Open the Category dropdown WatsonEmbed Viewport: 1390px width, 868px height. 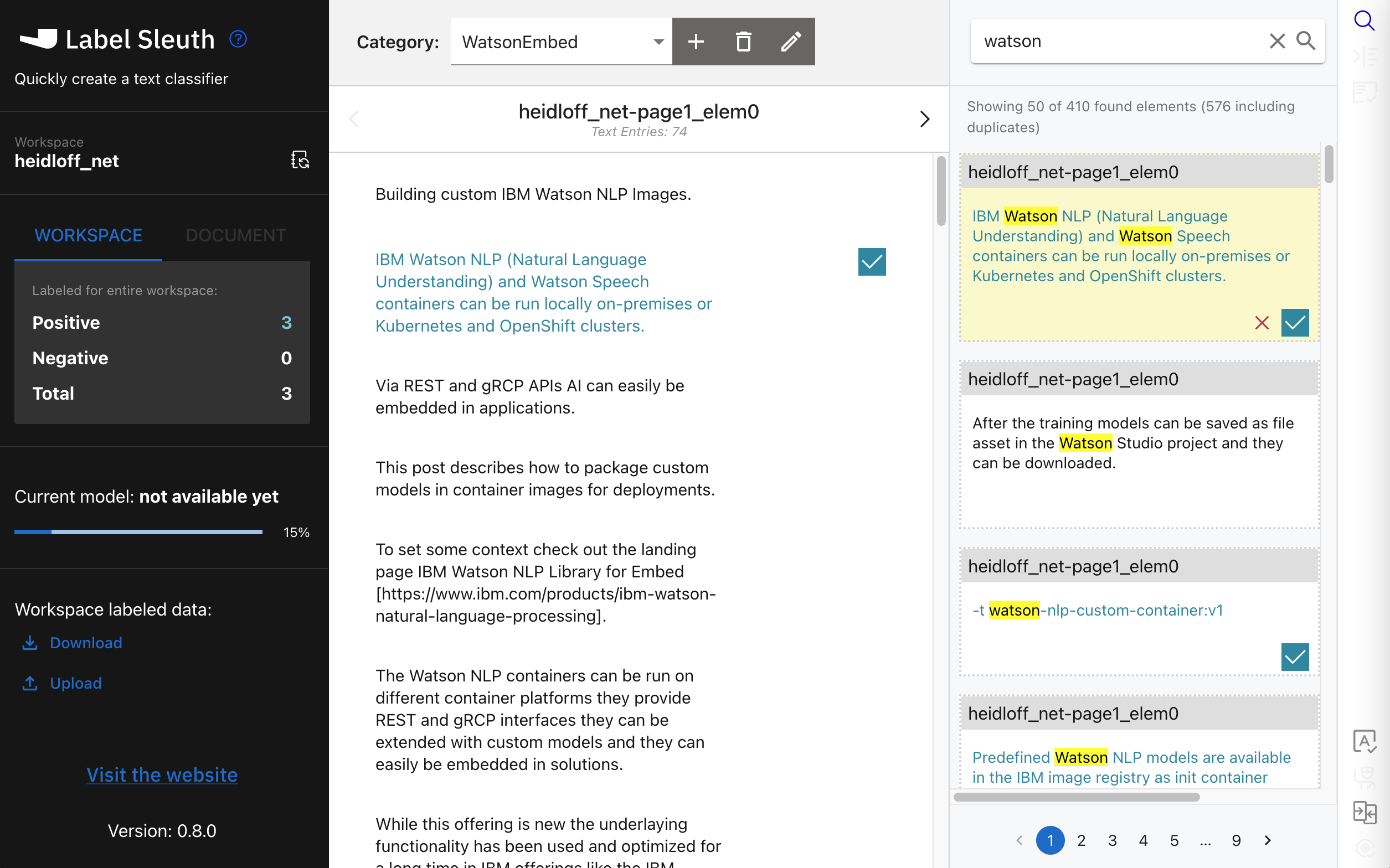tap(561, 42)
